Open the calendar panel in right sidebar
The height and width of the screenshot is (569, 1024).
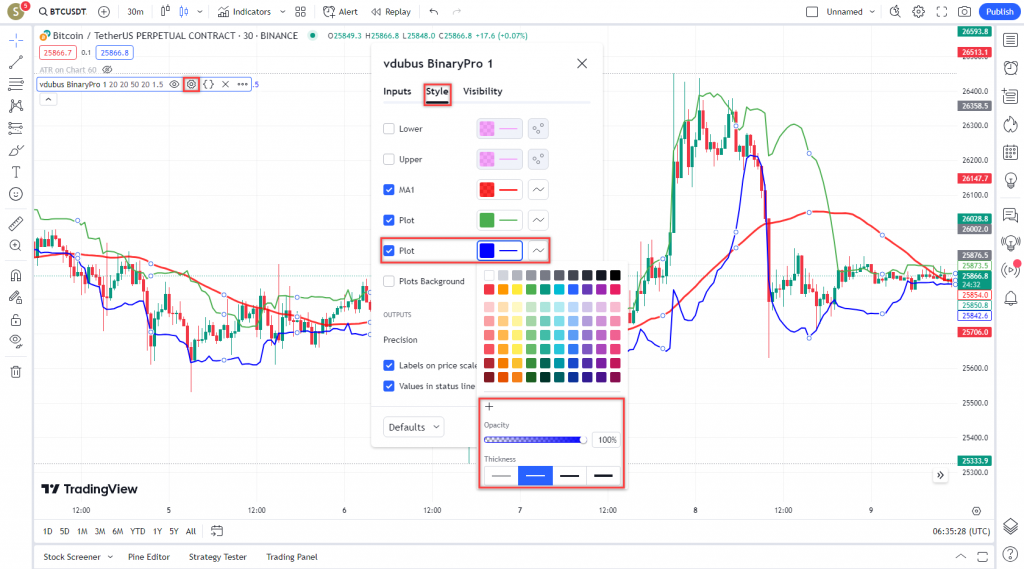click(x=1010, y=152)
